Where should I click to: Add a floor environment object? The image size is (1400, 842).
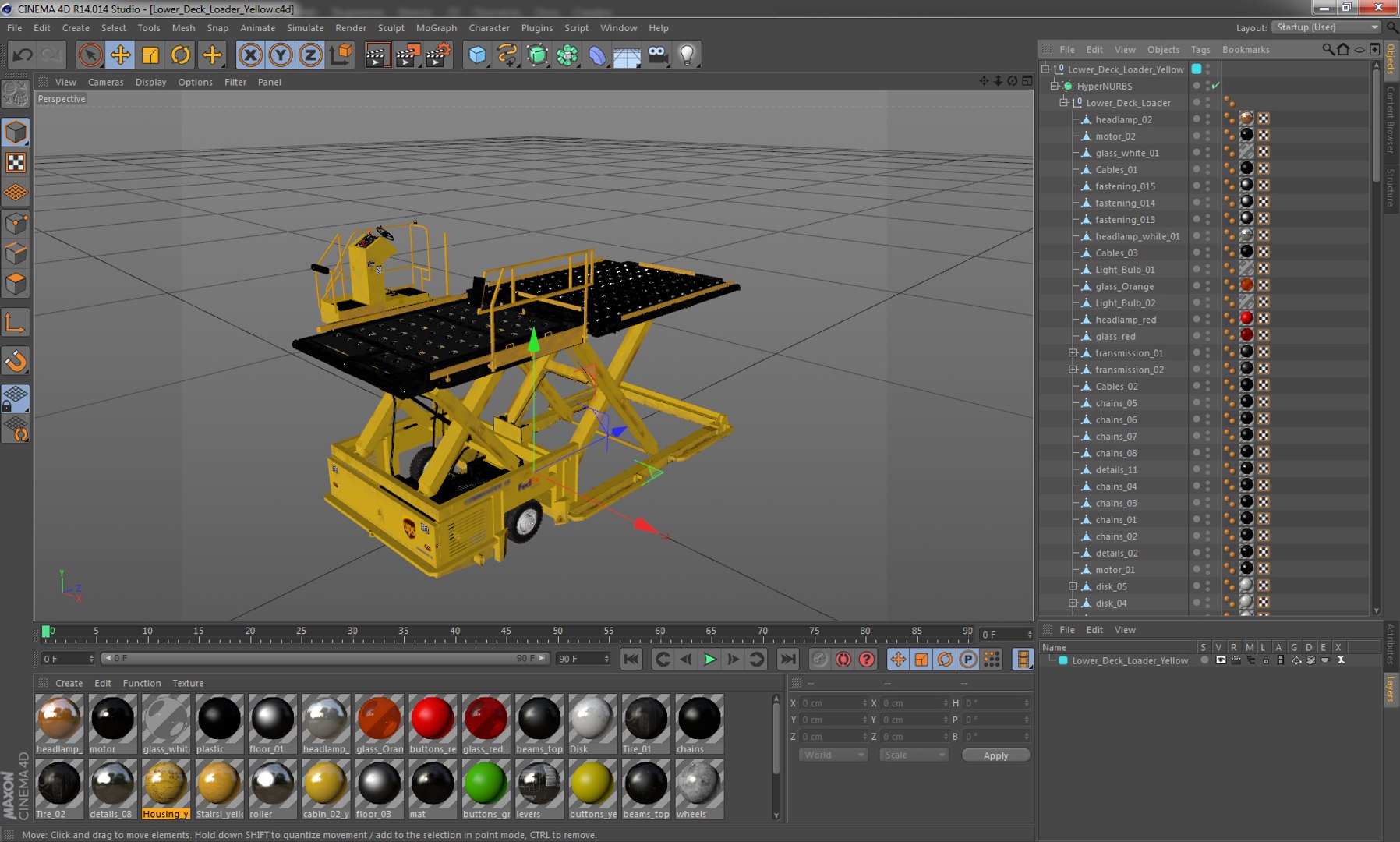[627, 55]
